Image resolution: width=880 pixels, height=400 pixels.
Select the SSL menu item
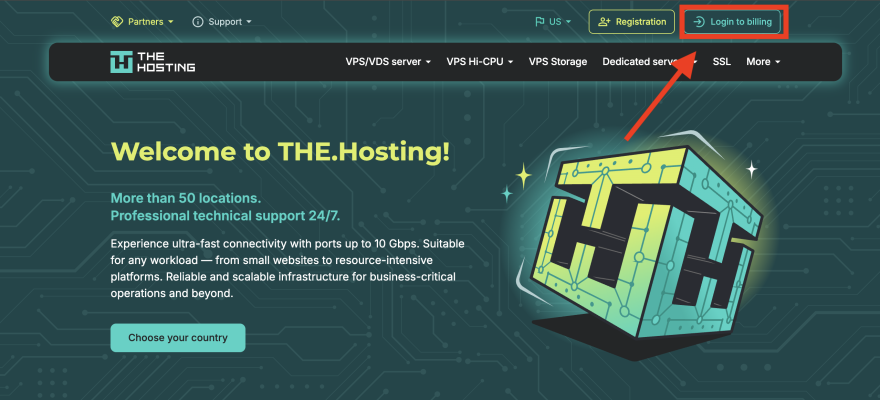(x=722, y=62)
